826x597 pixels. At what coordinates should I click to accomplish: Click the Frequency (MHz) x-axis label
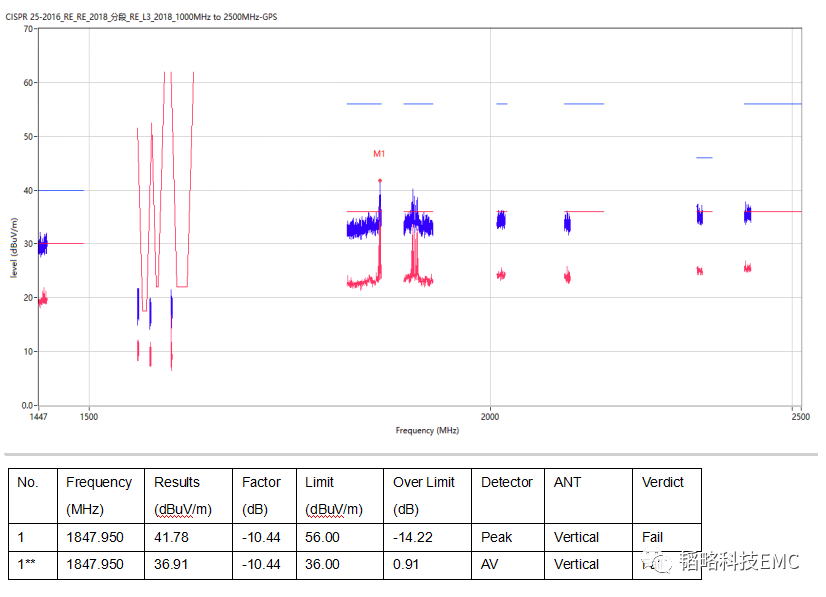[x=427, y=430]
